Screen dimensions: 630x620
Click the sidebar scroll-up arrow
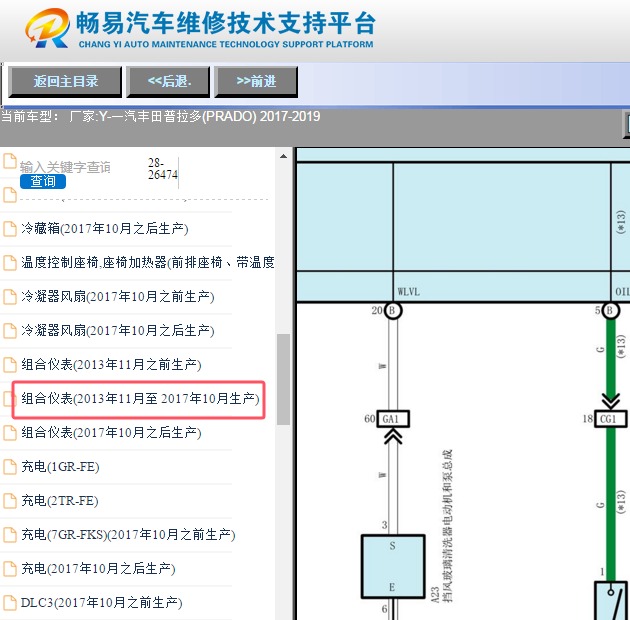point(283,156)
